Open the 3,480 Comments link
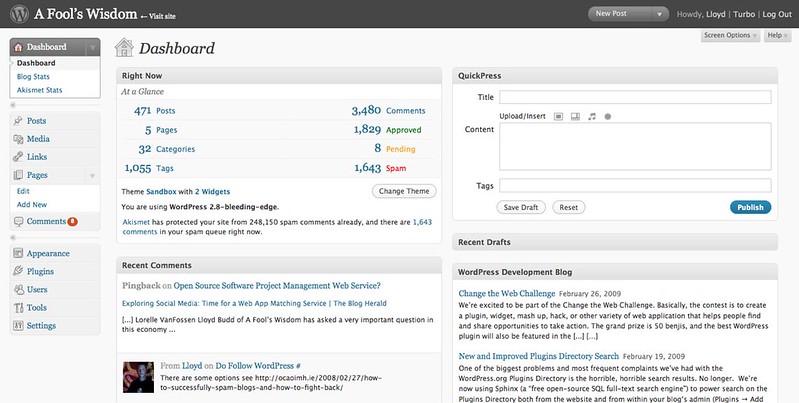This screenshot has width=799, height=403. tap(388, 111)
